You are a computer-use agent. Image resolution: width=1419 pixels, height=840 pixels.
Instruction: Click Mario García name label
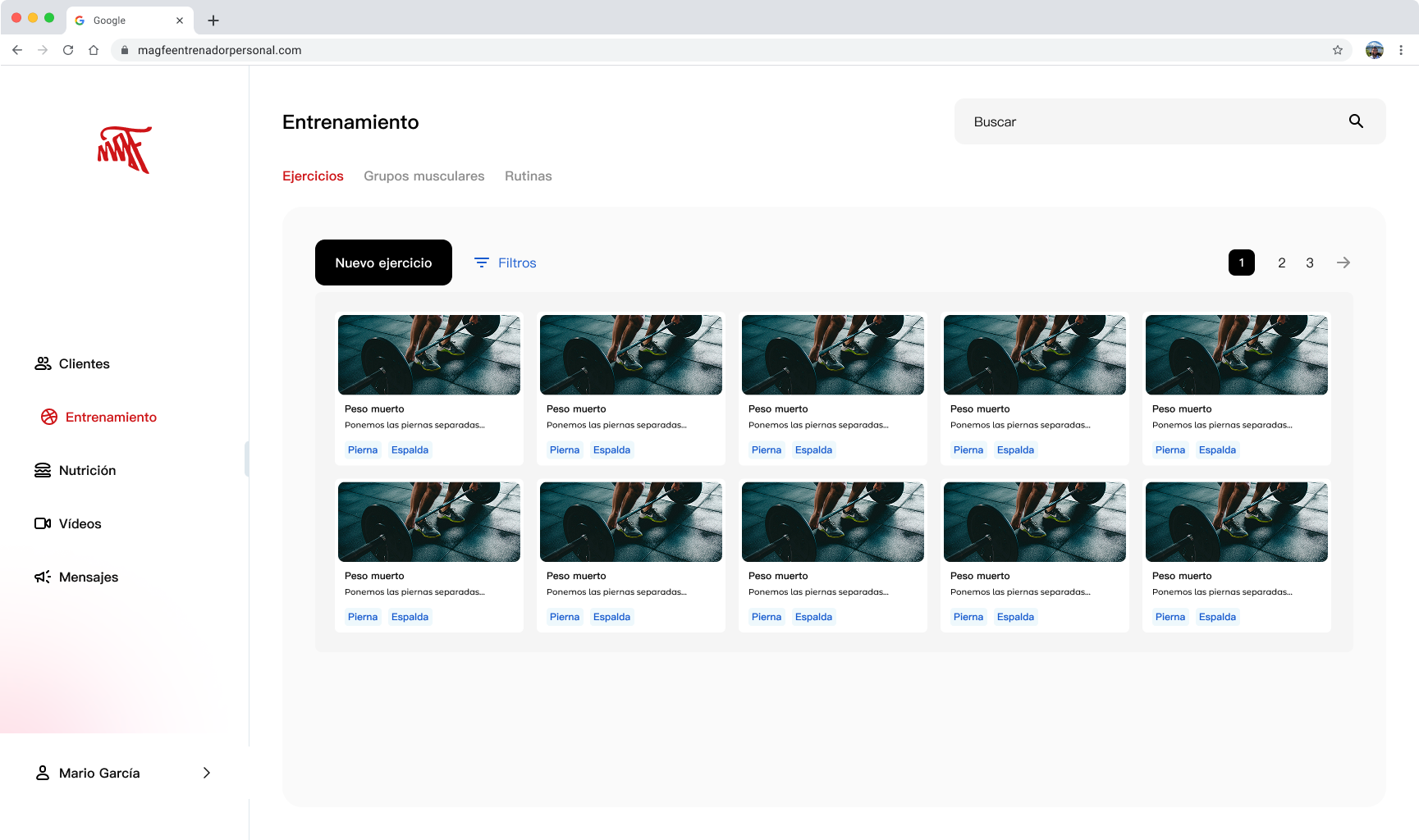(99, 773)
